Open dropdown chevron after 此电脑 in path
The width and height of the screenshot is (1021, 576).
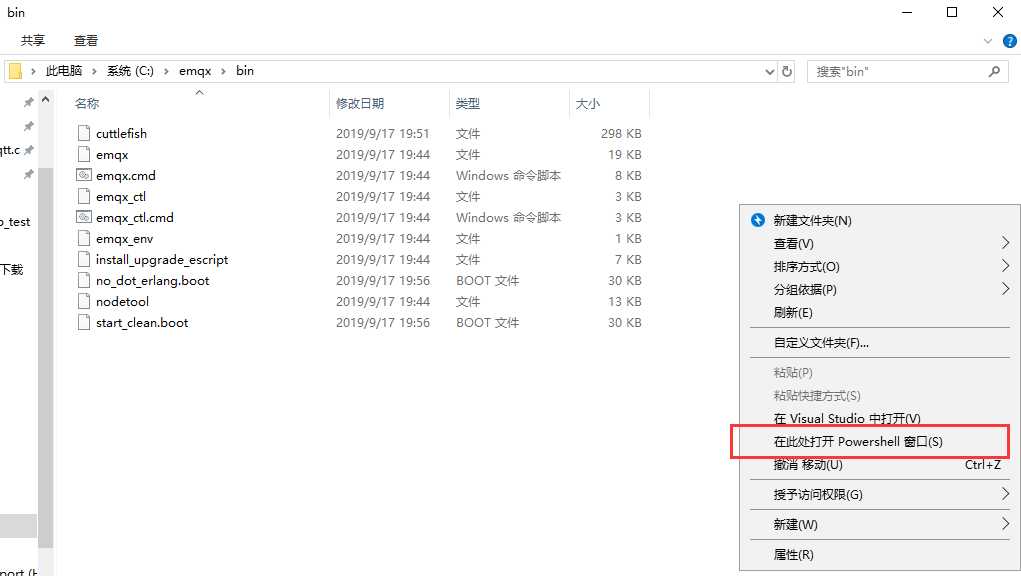94,71
